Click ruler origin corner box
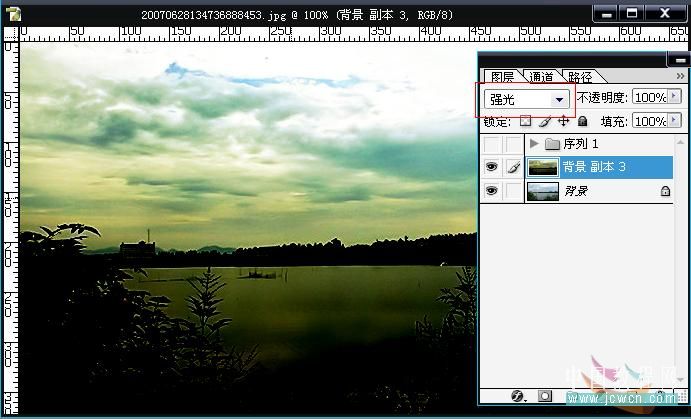The width and height of the screenshot is (691, 419). click(11, 33)
